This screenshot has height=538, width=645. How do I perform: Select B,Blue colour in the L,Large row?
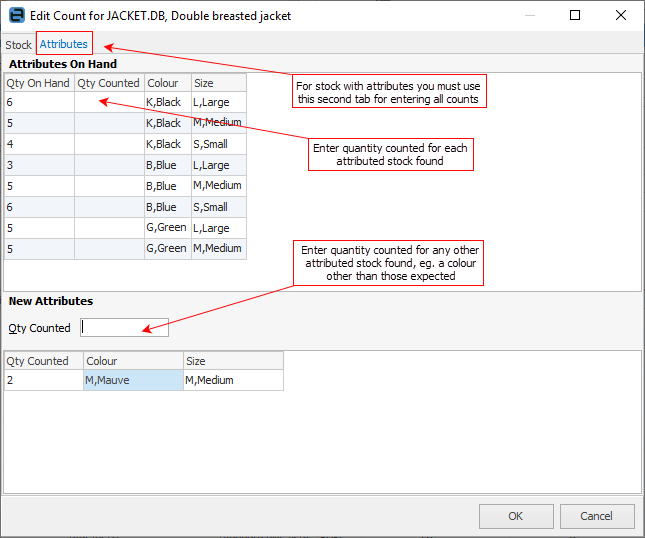click(168, 165)
